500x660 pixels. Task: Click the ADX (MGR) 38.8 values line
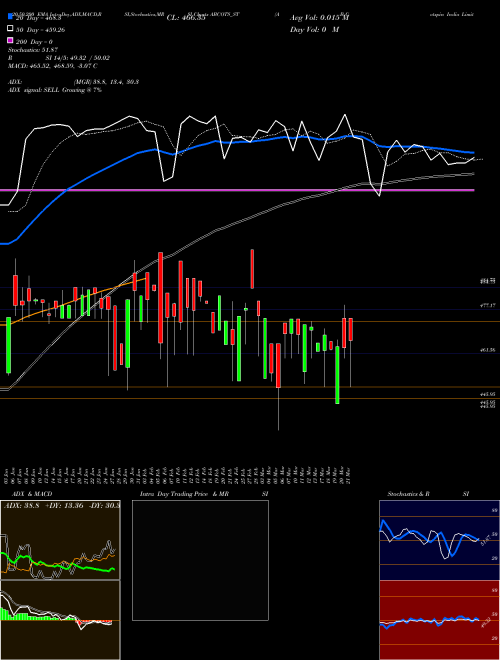tap(73, 82)
